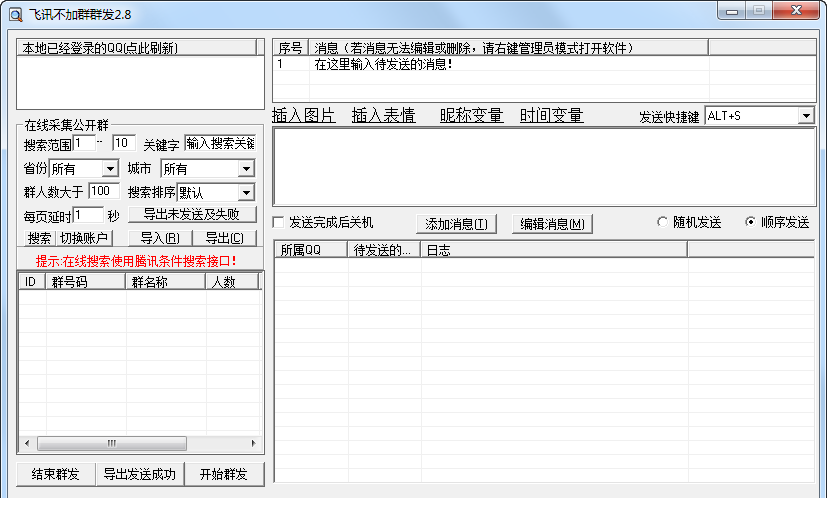
Task: Click the Import (R) button
Action: (x=160, y=238)
